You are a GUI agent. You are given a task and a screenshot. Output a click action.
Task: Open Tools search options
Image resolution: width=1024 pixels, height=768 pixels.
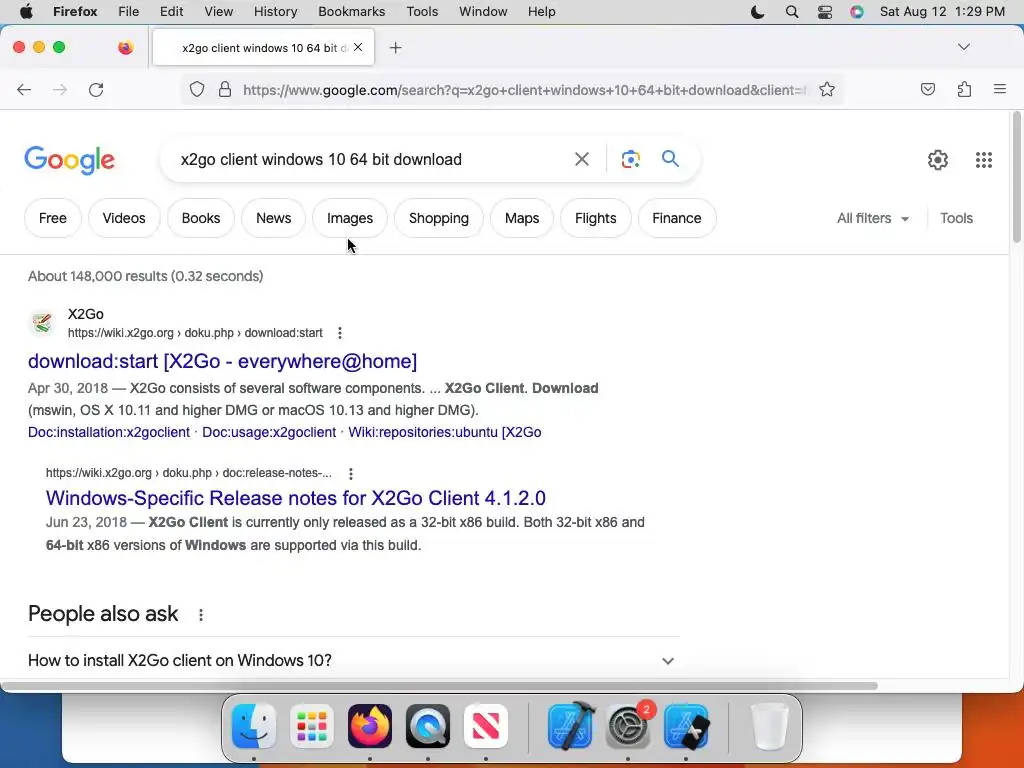coord(956,218)
